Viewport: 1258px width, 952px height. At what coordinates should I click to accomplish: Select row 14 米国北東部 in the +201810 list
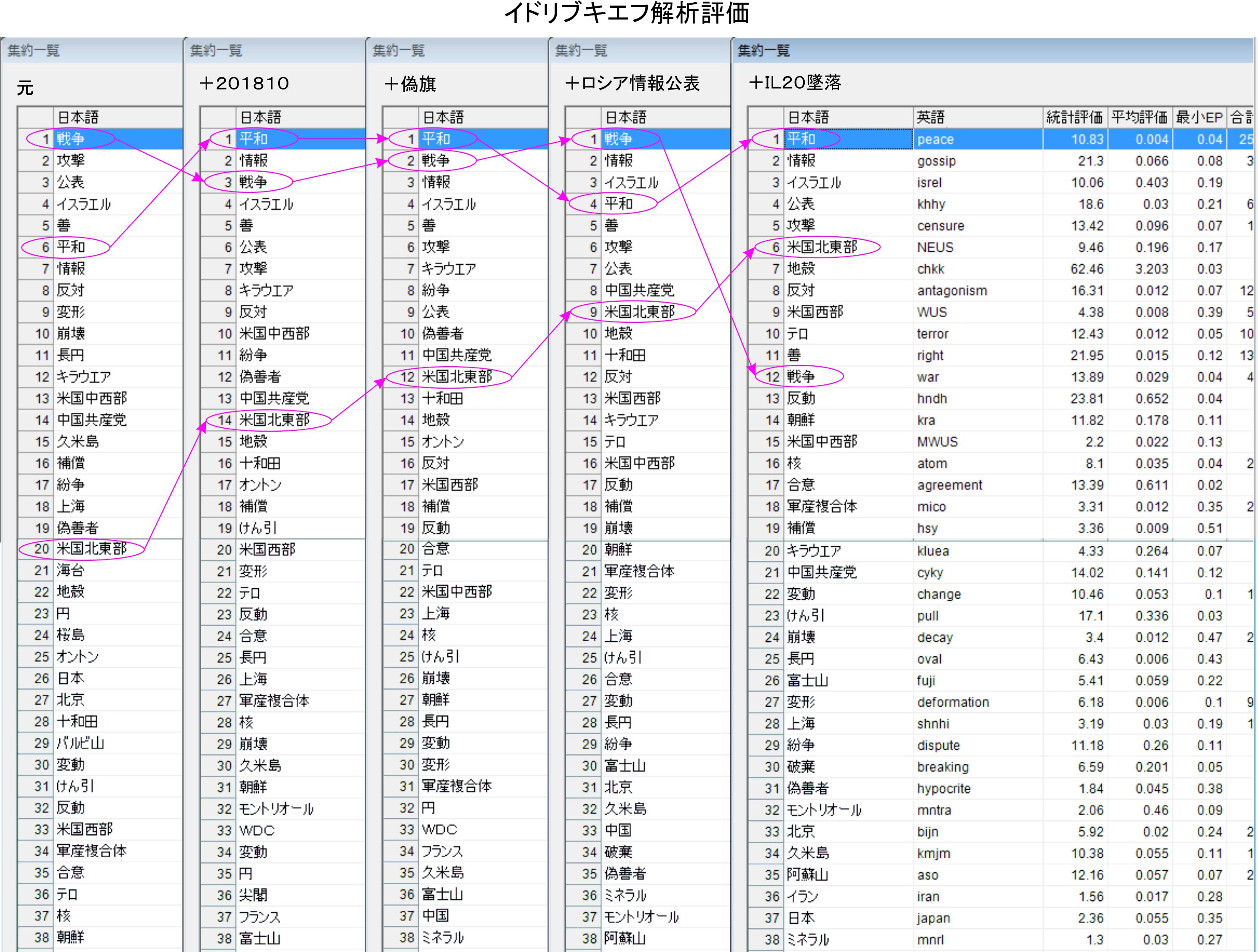click(x=274, y=420)
